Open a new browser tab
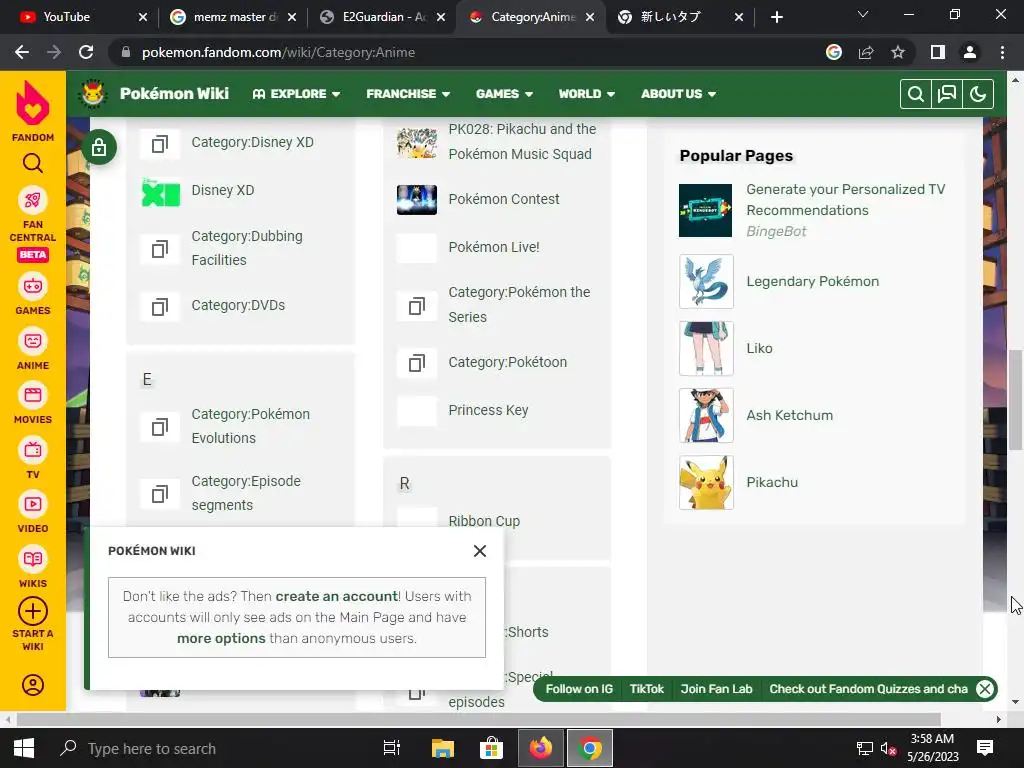Viewport: 1024px width, 768px height. (x=776, y=18)
